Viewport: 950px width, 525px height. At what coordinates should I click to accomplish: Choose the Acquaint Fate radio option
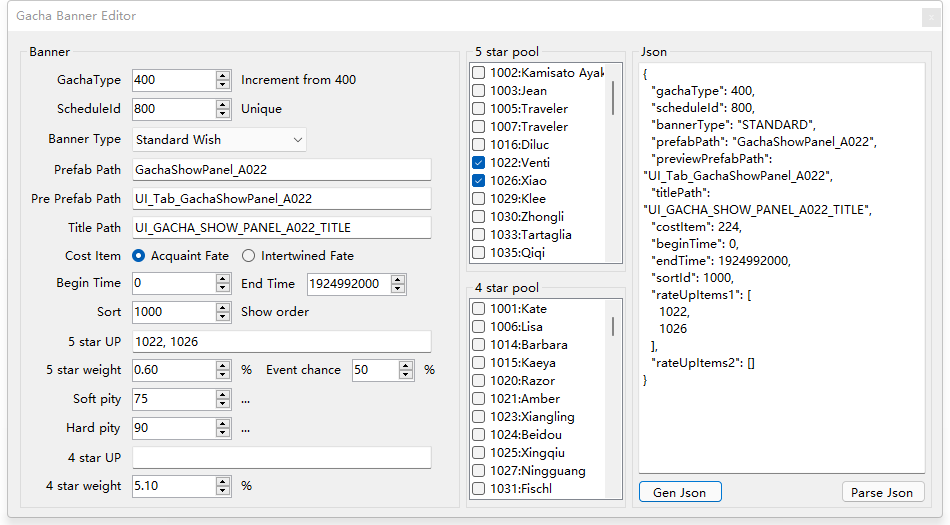(139, 256)
